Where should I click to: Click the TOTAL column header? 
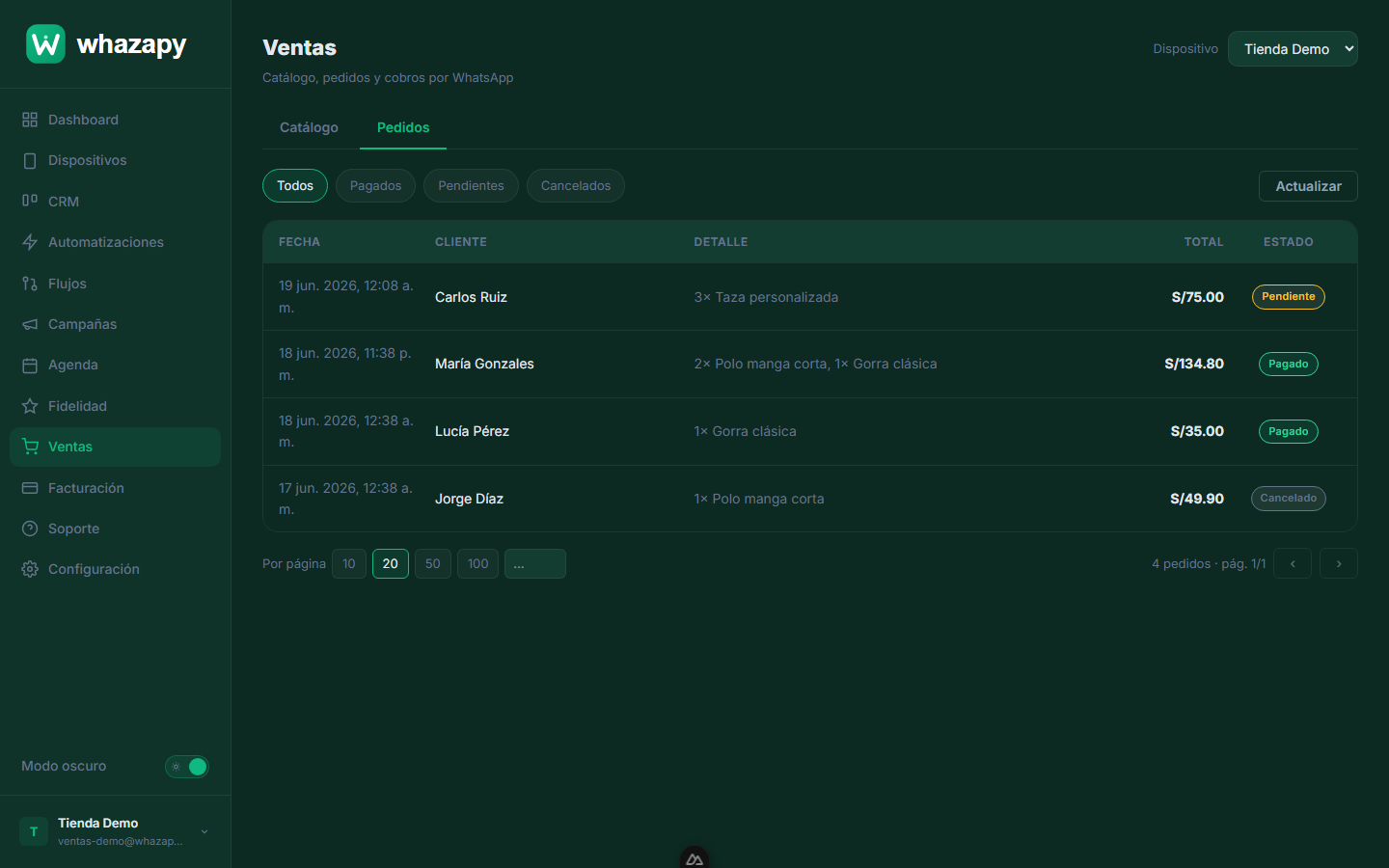[1204, 242]
